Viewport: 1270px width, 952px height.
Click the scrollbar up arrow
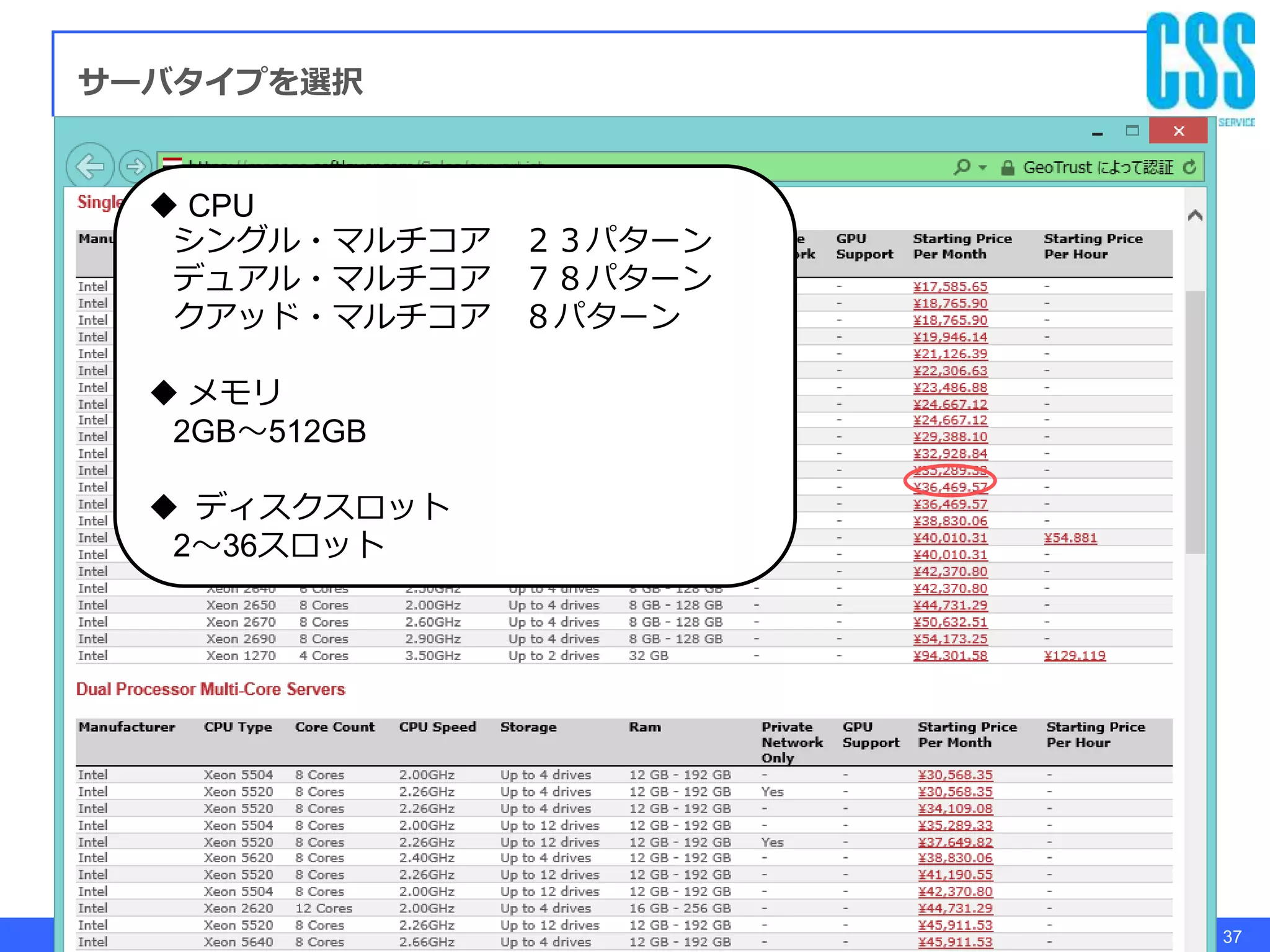click(x=1195, y=215)
